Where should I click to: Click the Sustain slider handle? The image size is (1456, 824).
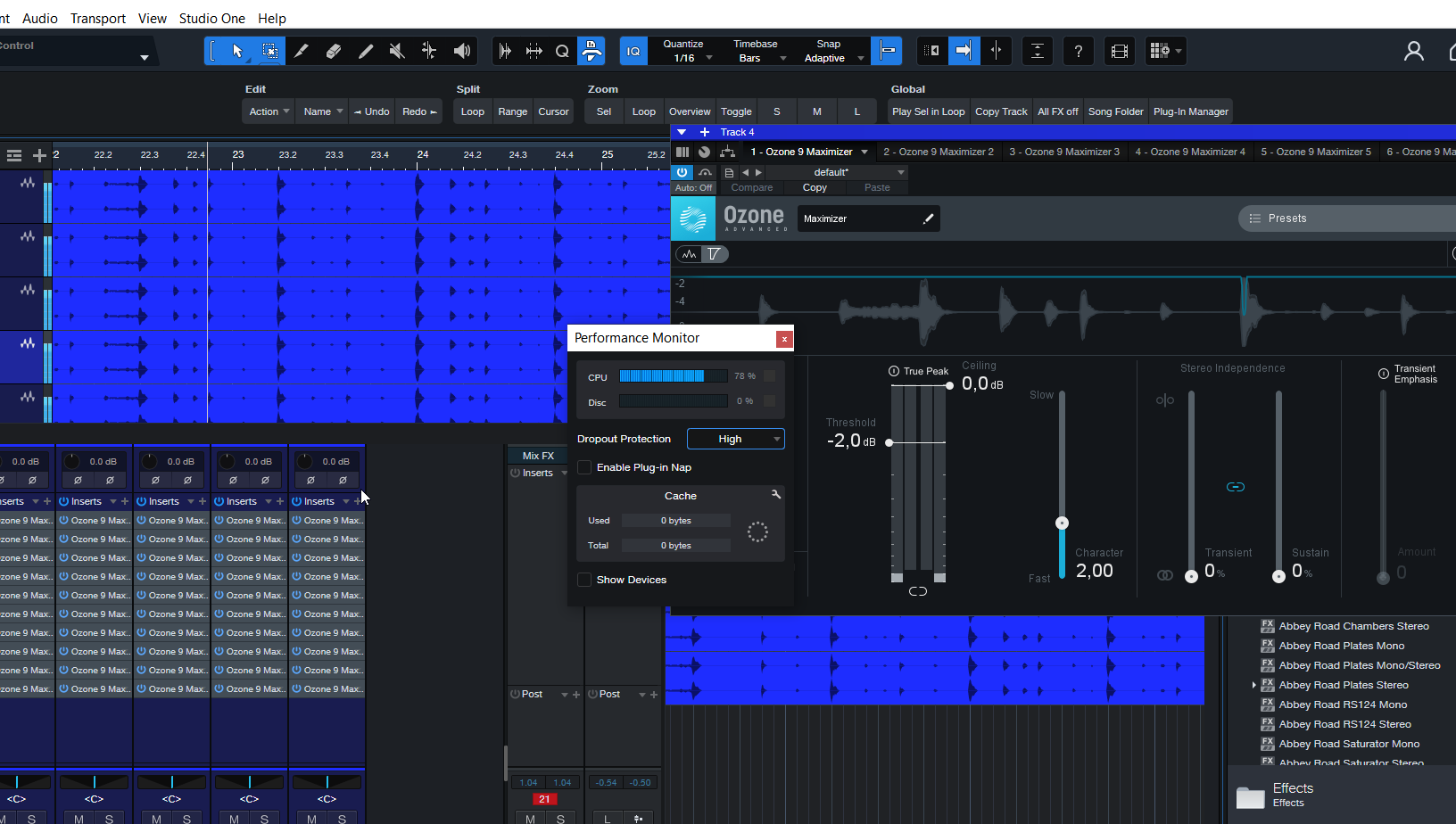1278,576
